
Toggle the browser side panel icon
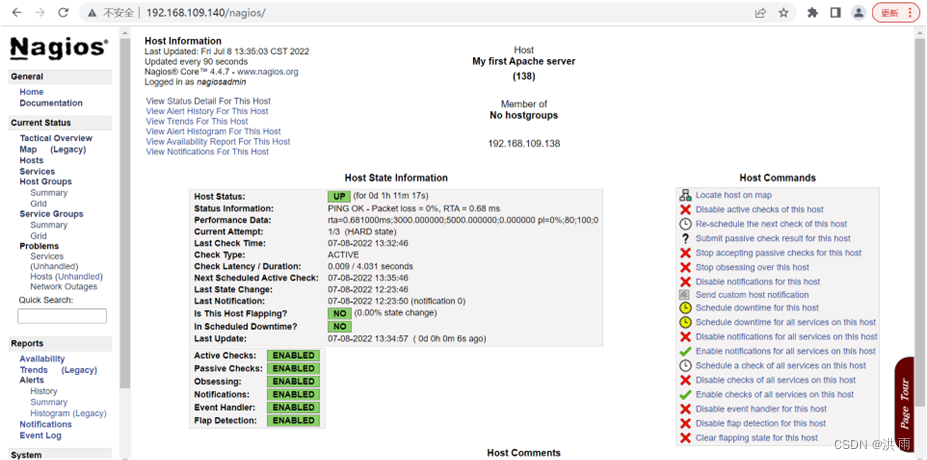click(x=835, y=12)
